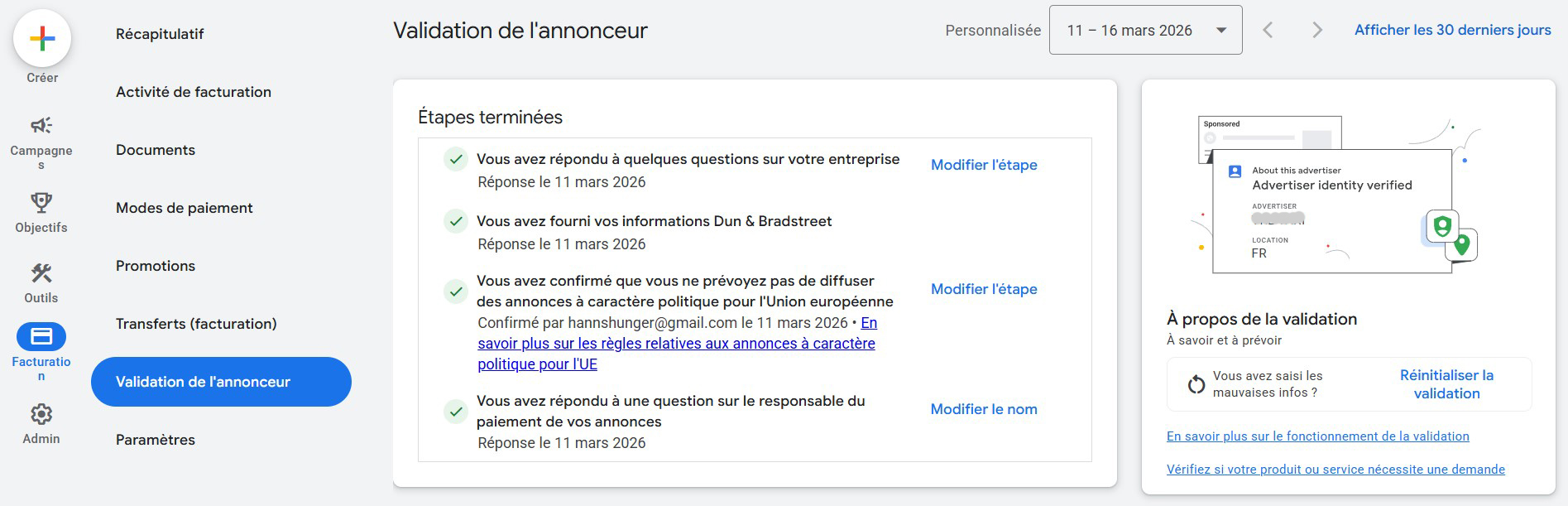Go to Paramètres in billing menu
Viewport: 1568px width, 506px height.
click(x=156, y=440)
